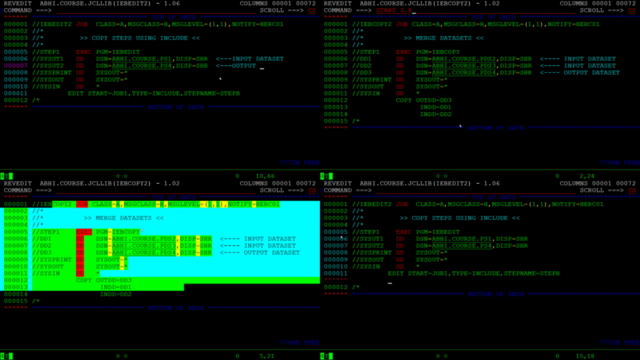Click the 'ABHI.COURSE.PS1' dataset name in upper-left session

pyautogui.click(x=142, y=59)
